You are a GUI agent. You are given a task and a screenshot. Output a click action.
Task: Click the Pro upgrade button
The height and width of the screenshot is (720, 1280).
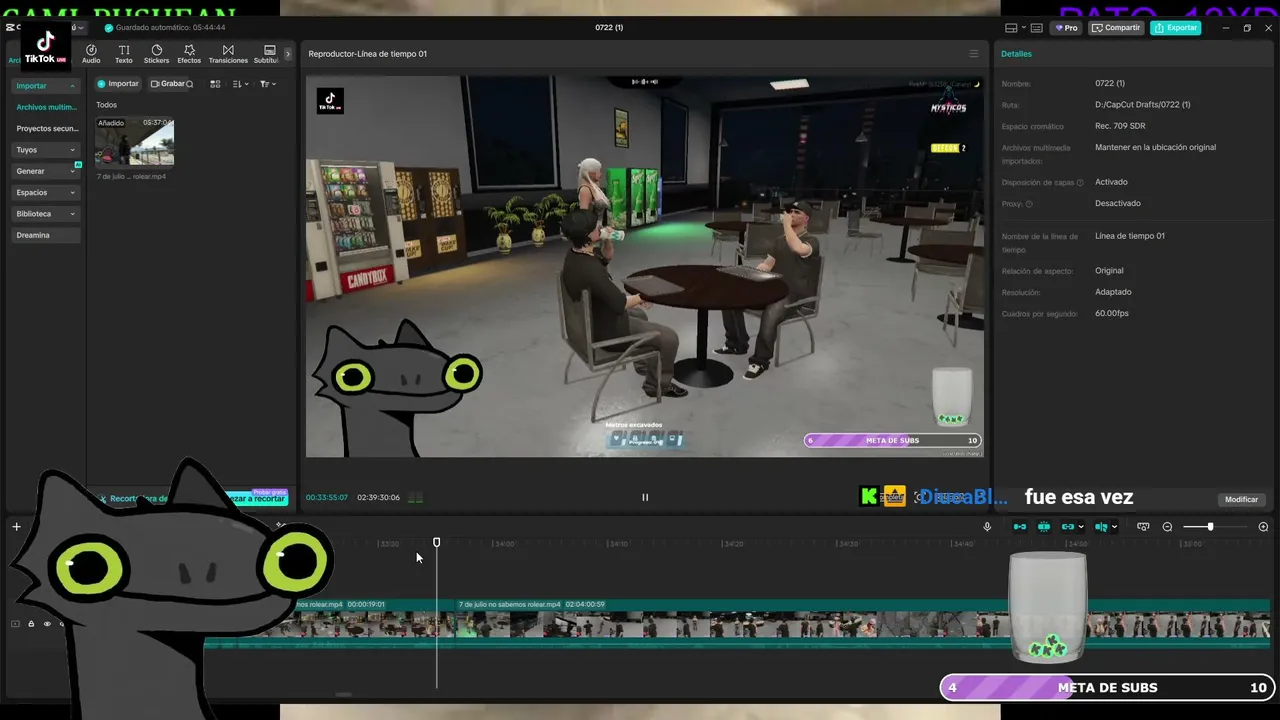[x=1065, y=28]
